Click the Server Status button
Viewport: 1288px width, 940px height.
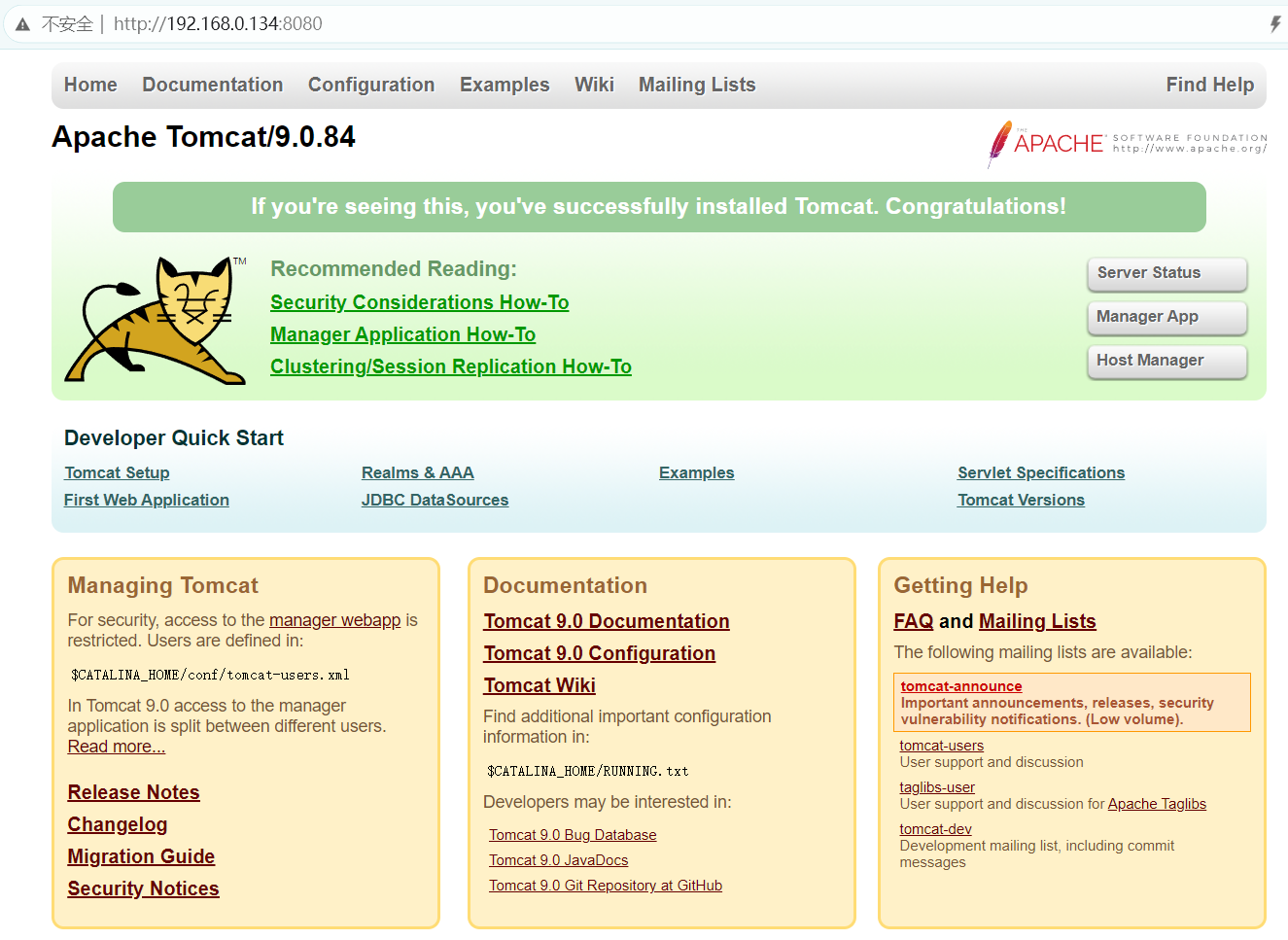click(1166, 273)
